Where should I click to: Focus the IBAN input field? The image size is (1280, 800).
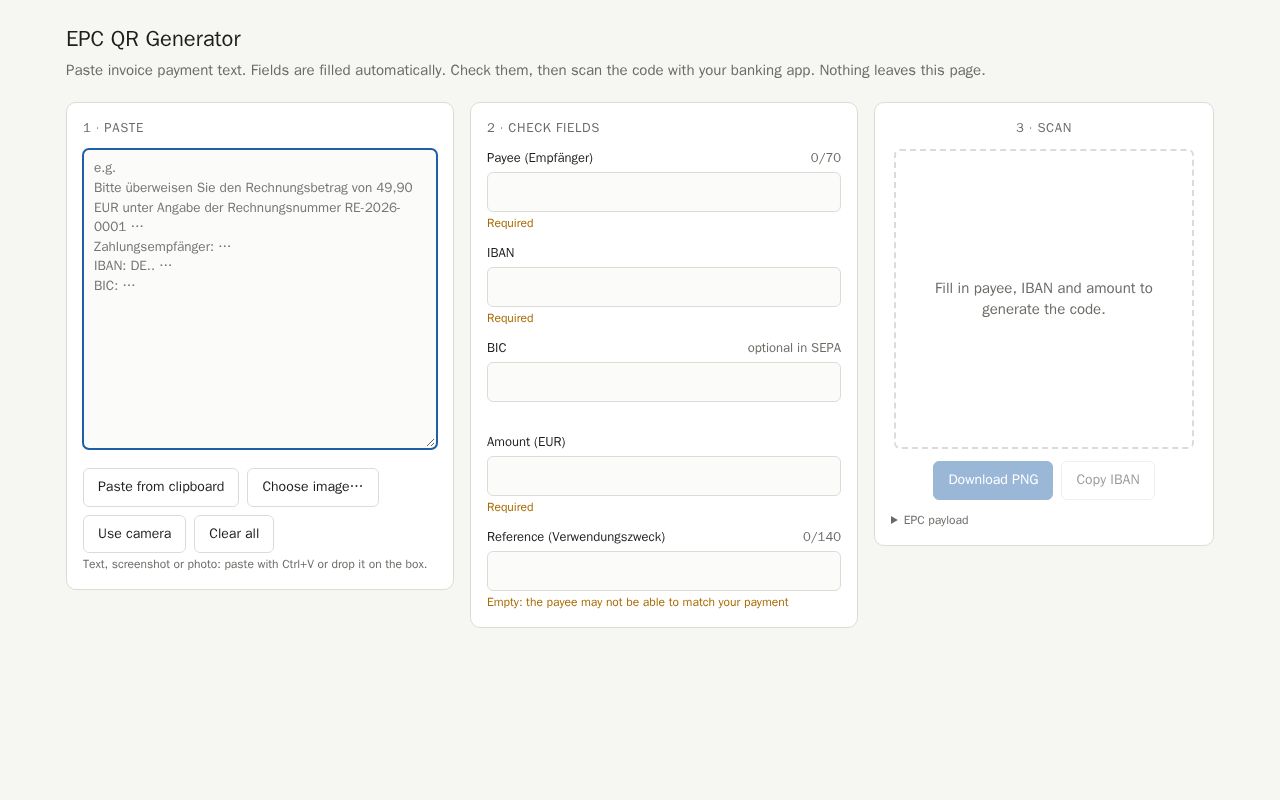(x=664, y=287)
